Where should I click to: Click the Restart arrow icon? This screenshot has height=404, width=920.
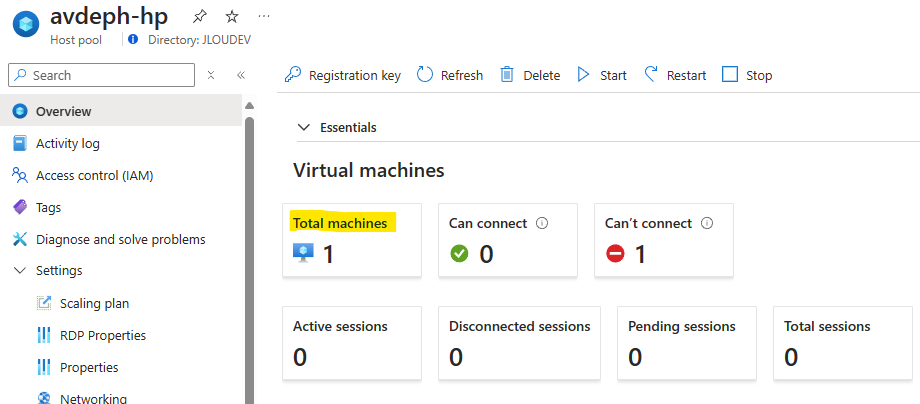pos(651,74)
